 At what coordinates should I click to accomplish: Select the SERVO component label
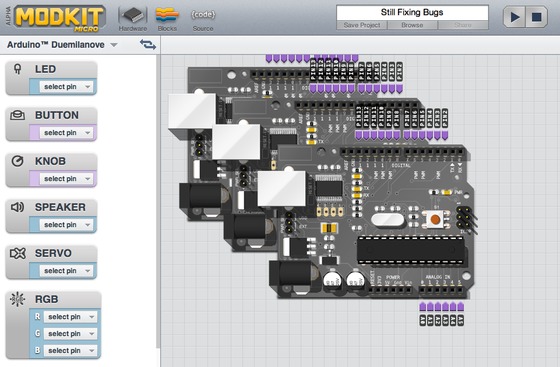pos(53,253)
